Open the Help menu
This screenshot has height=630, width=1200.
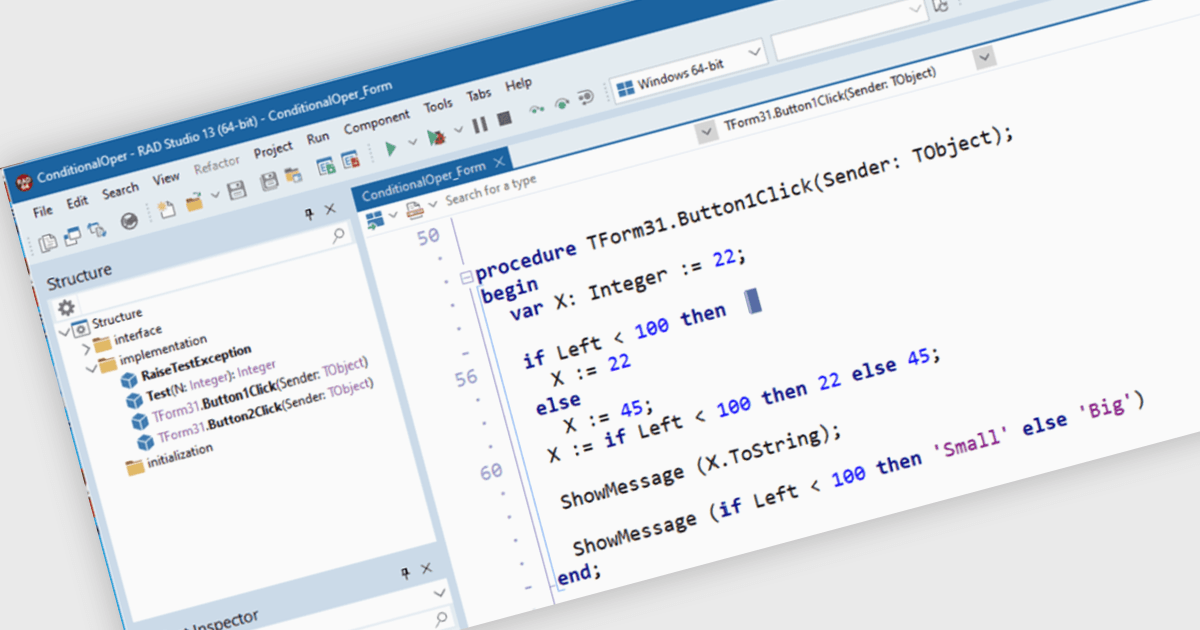tap(519, 84)
